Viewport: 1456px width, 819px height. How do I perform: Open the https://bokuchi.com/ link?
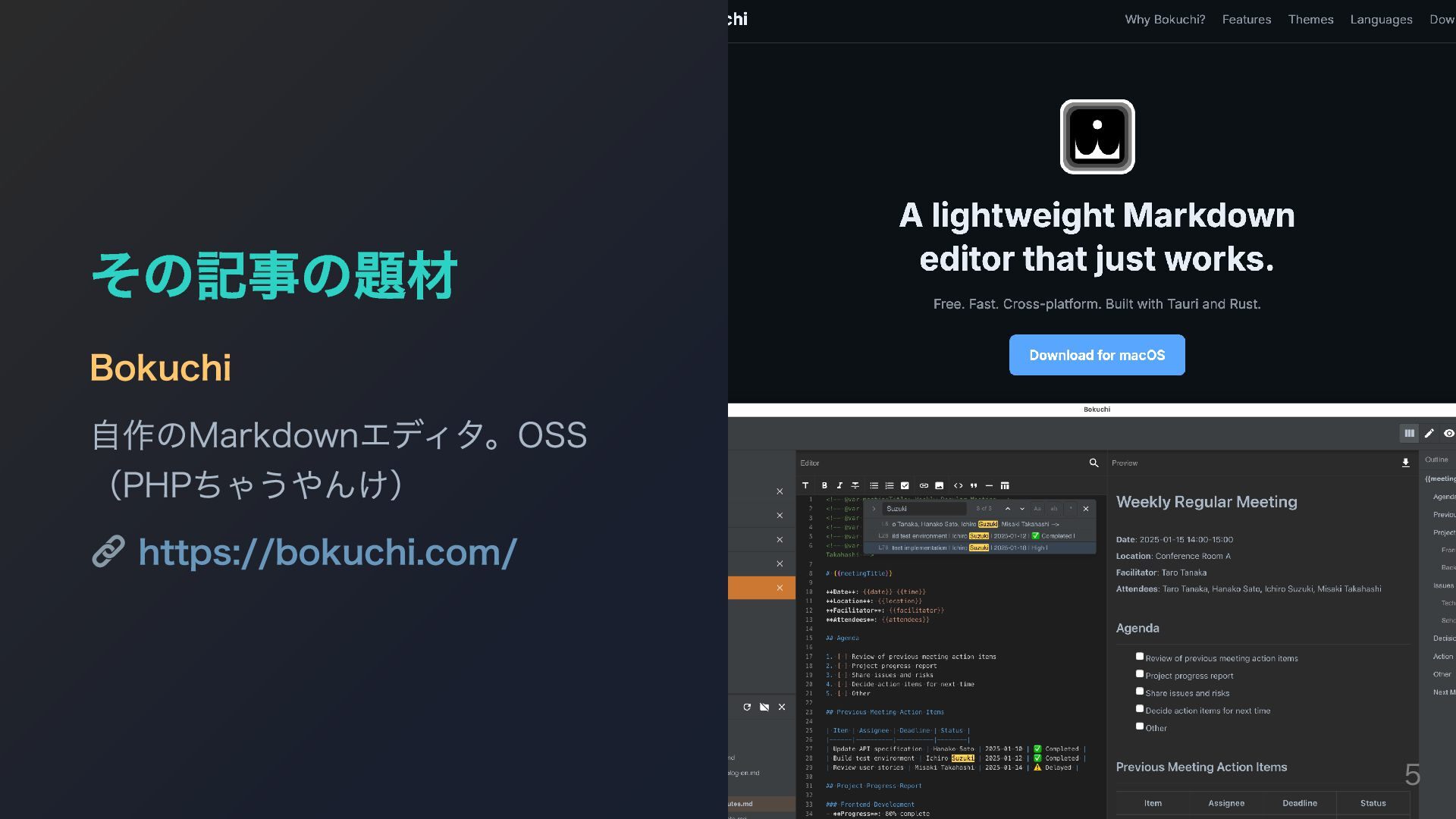click(327, 552)
